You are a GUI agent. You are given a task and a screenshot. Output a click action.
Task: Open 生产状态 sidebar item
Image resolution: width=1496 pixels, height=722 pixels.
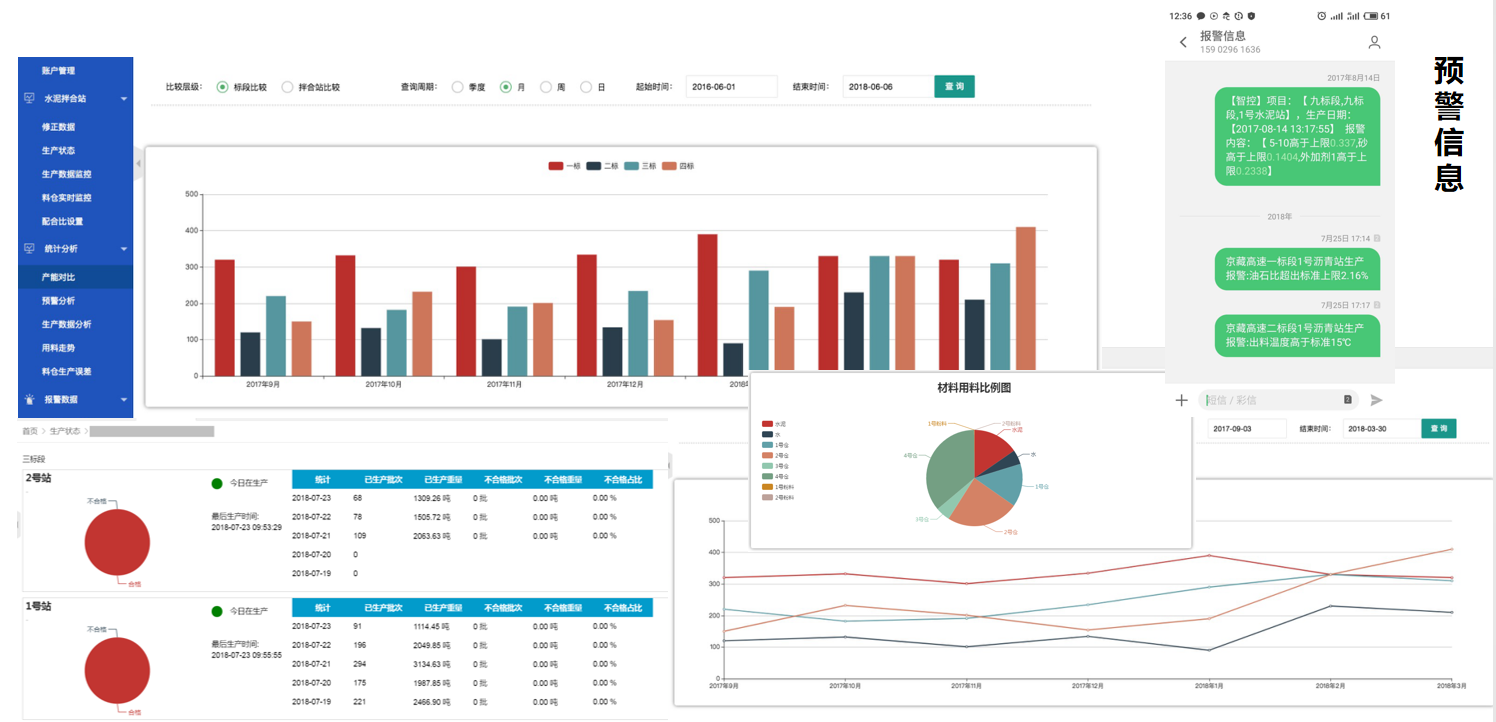pos(58,151)
